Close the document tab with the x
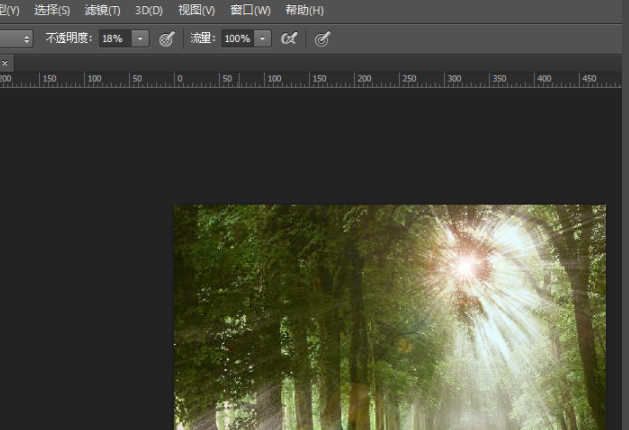 tap(4, 62)
